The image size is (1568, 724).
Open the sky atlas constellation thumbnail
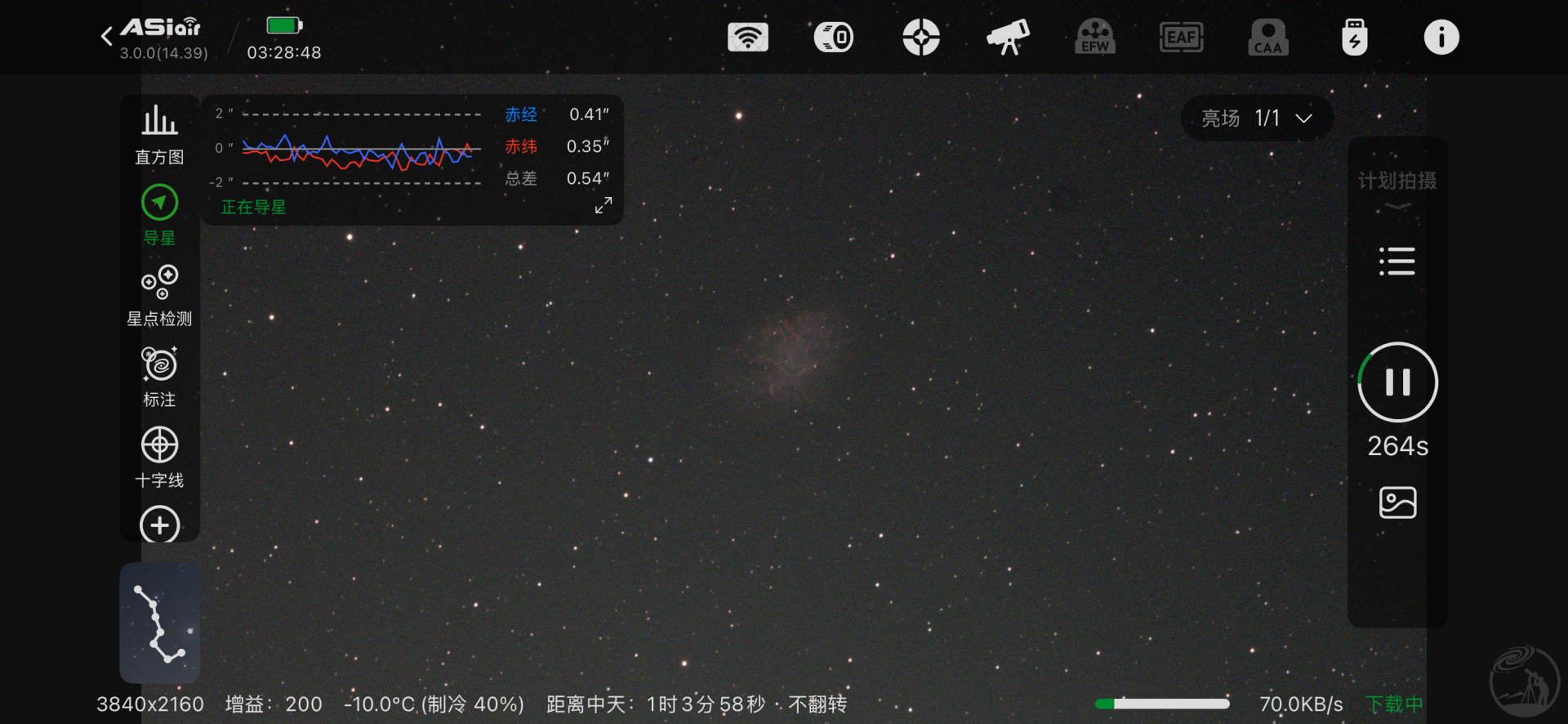(x=160, y=623)
